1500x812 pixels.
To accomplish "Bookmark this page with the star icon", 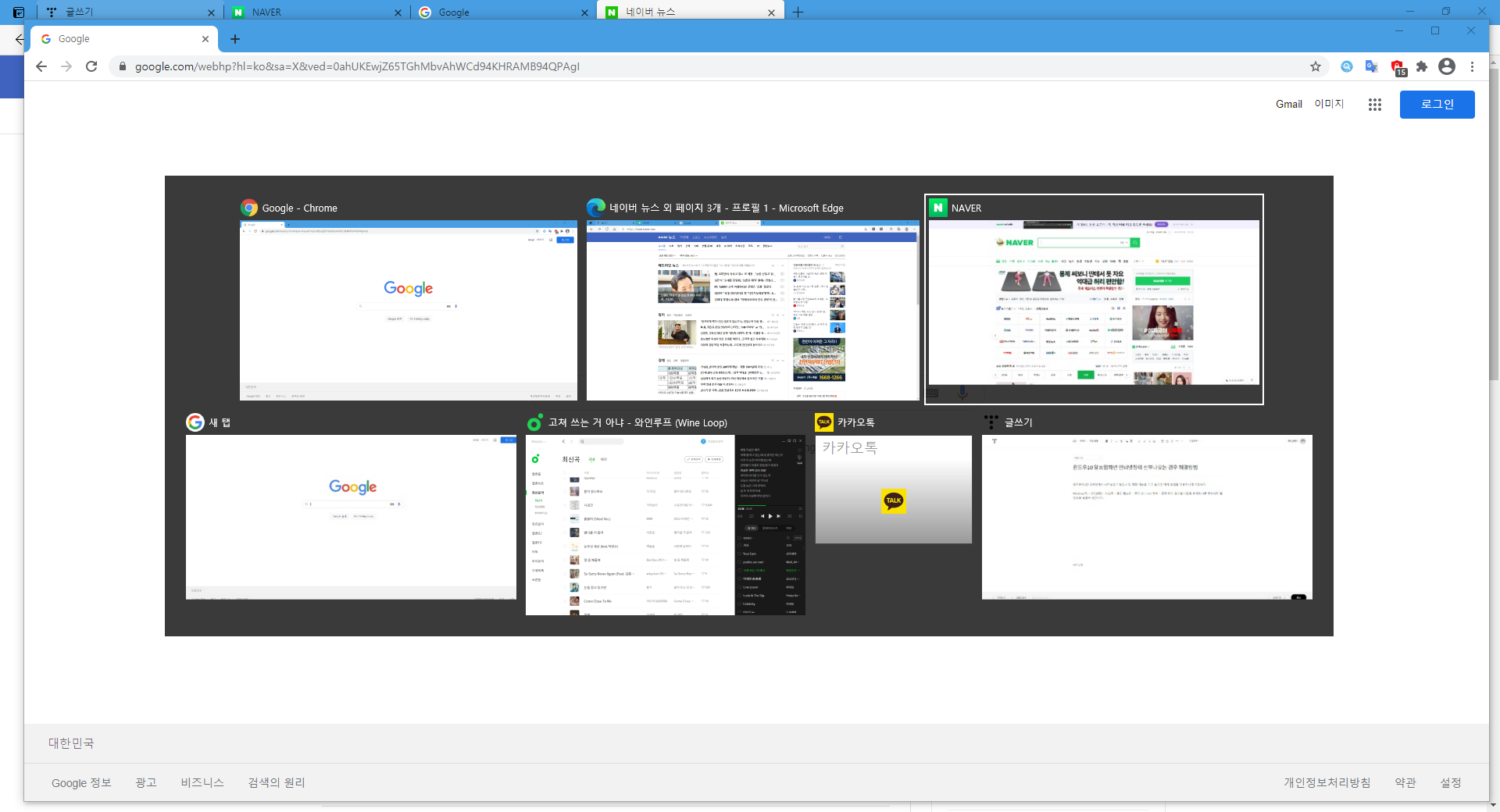I will tap(1316, 66).
